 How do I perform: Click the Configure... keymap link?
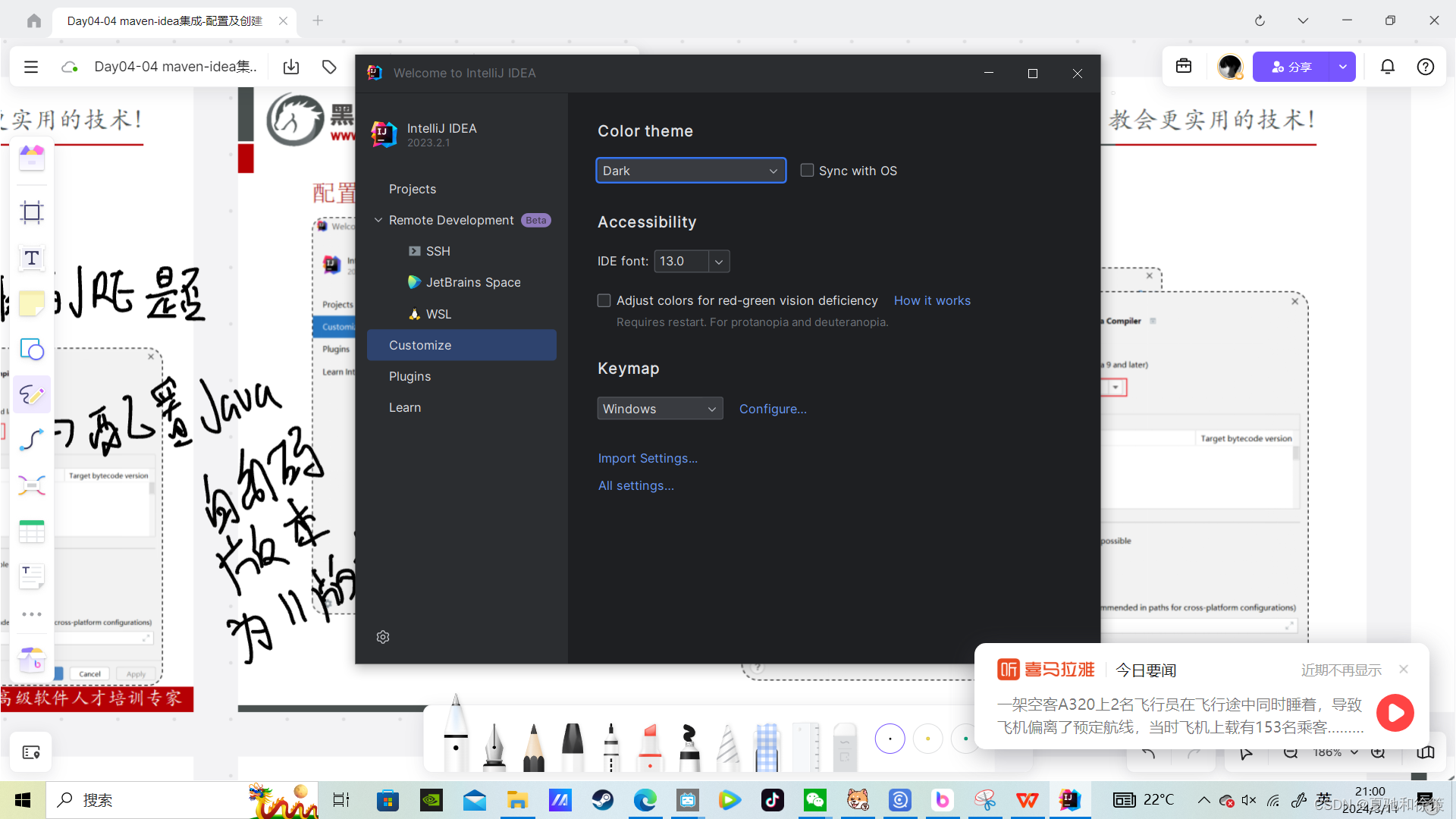773,409
